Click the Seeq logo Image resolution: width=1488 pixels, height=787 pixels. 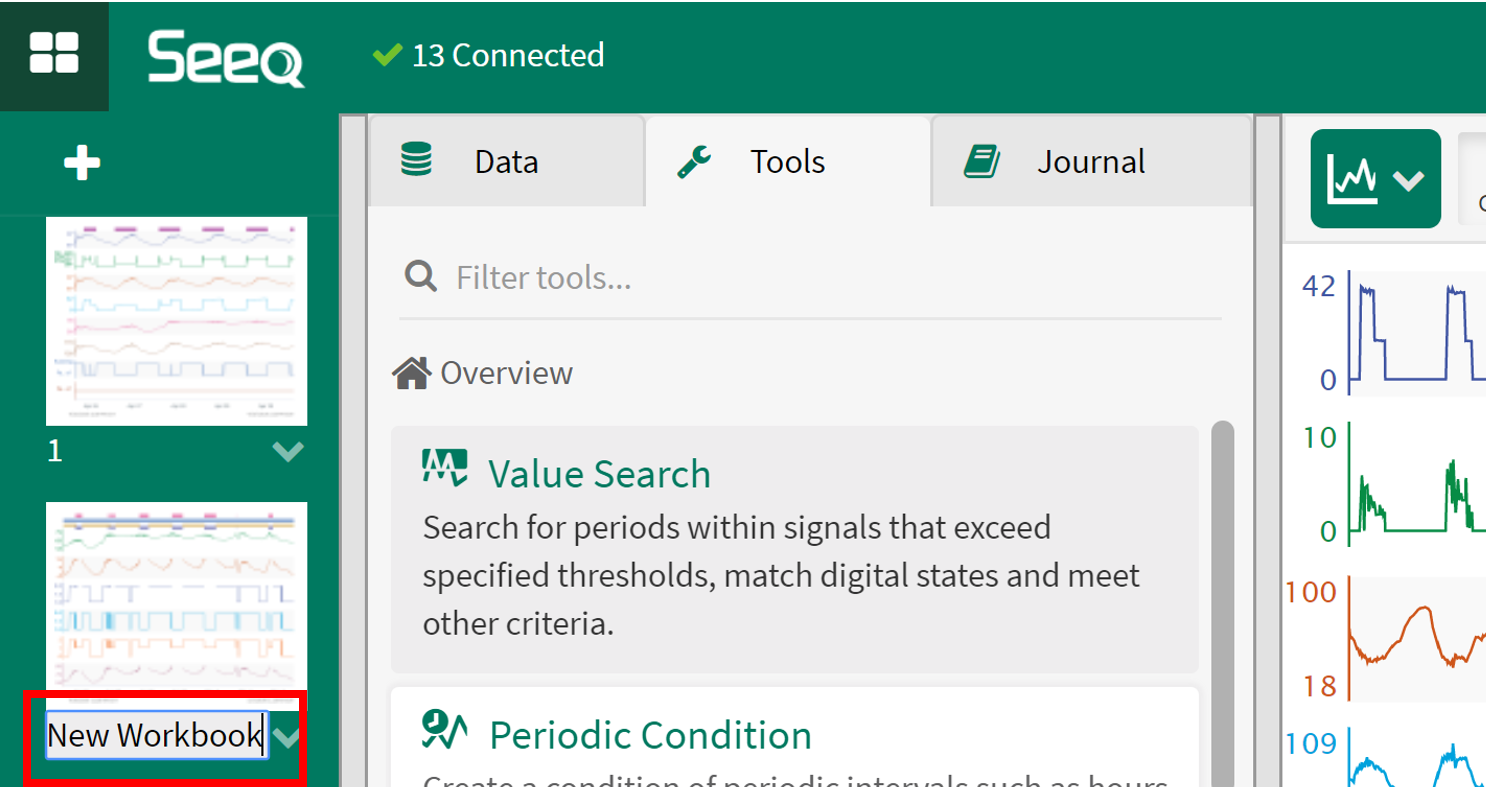226,58
